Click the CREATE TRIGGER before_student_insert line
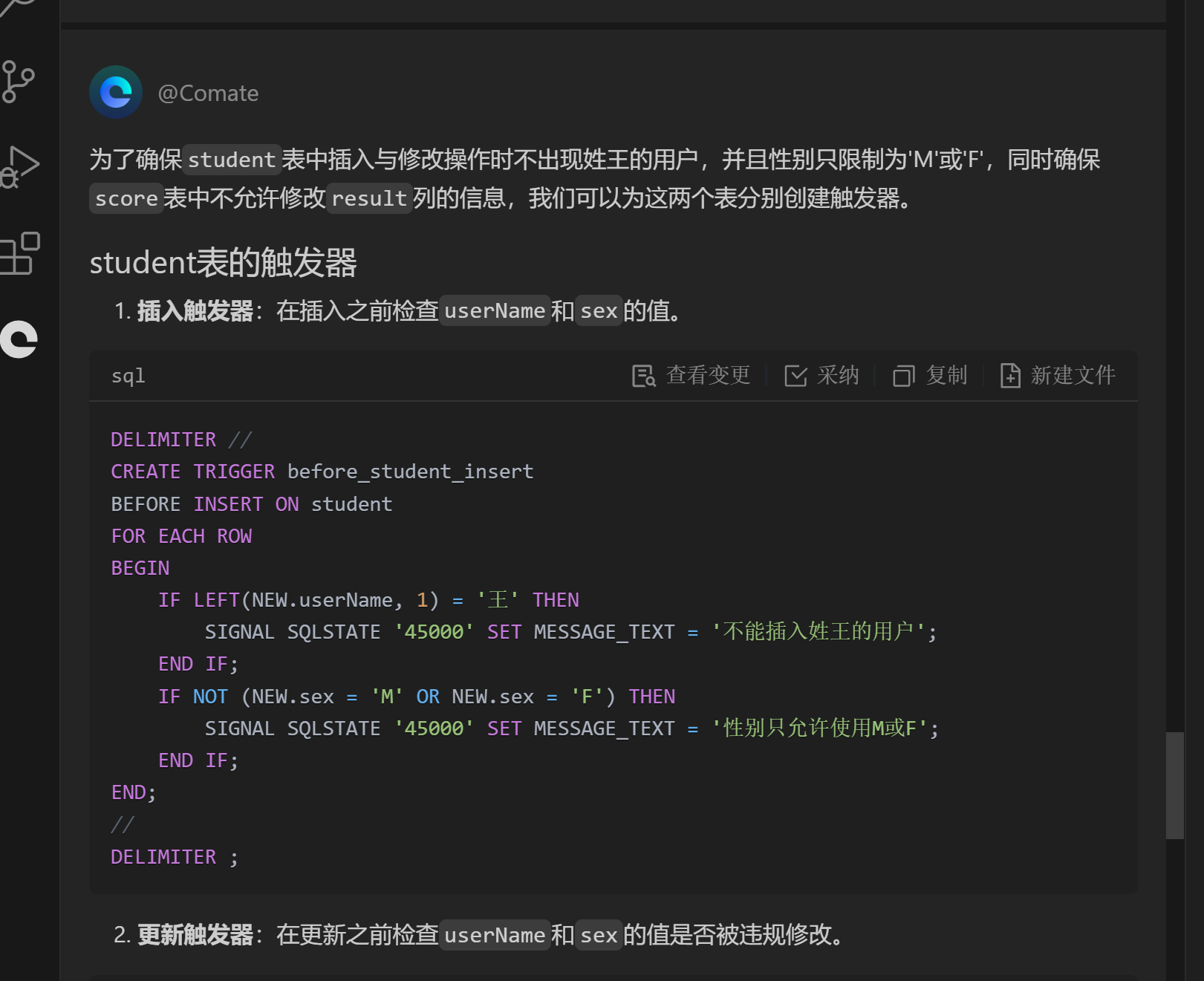Screen dimensions: 1204x981 [322, 472]
